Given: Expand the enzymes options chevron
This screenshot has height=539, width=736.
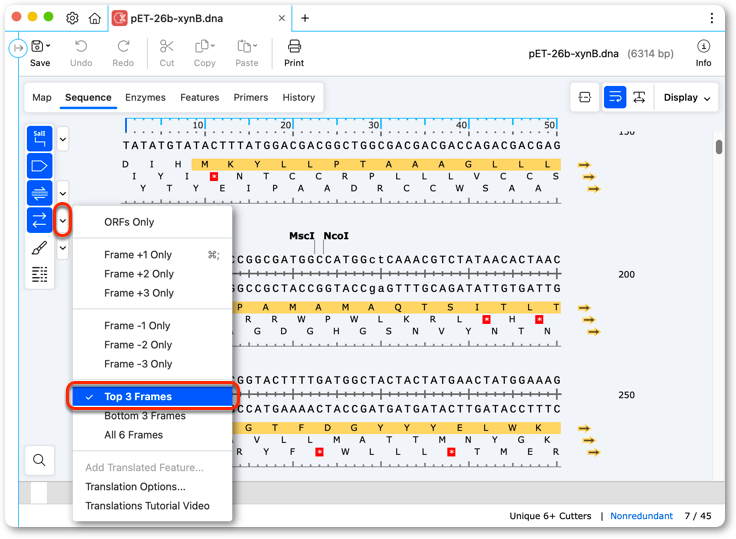Looking at the screenshot, I should (x=62, y=139).
